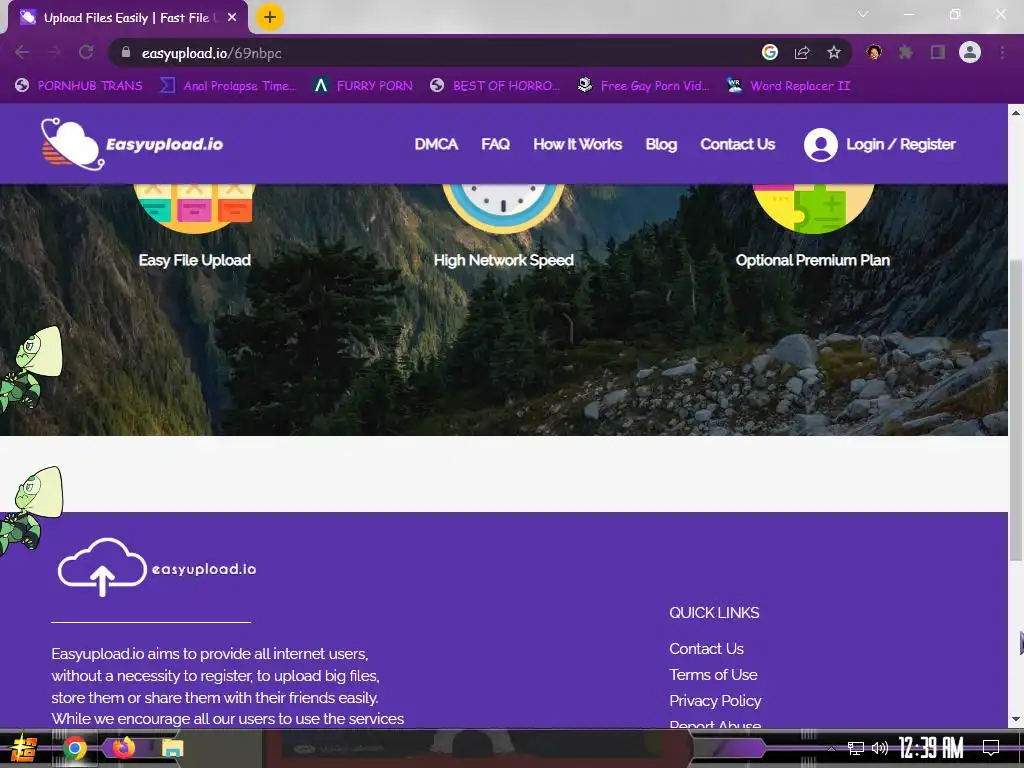Open the extensions puzzle icon
The height and width of the screenshot is (768, 1024).
pos(906,52)
